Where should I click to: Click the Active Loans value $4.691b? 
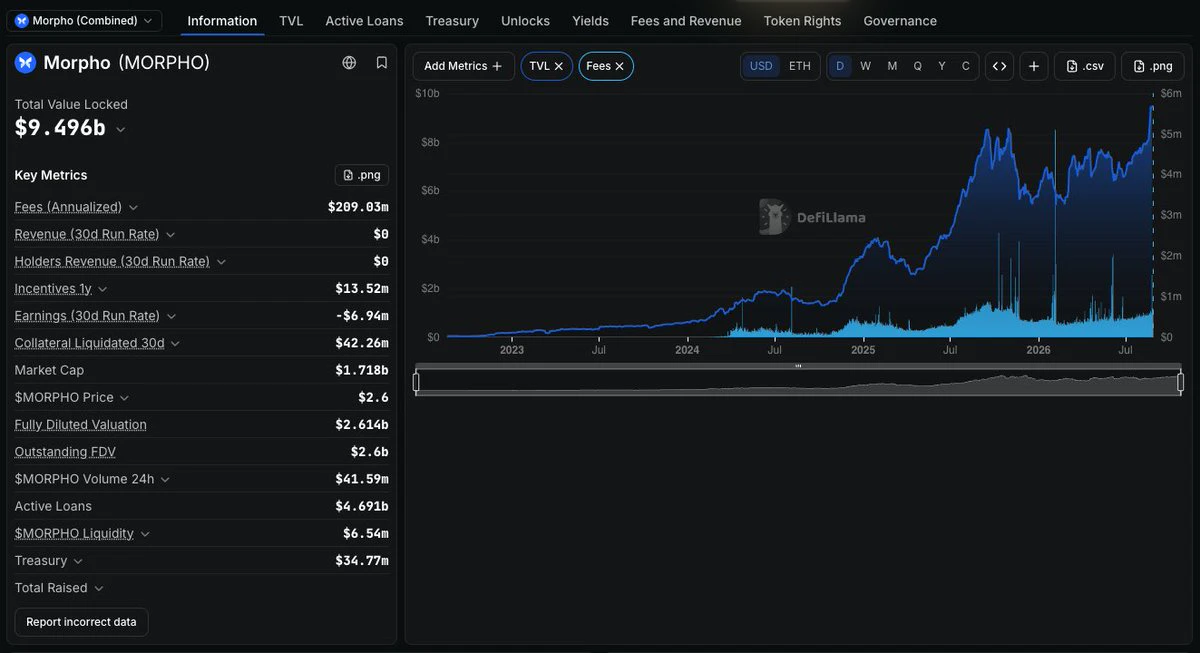pyautogui.click(x=362, y=506)
